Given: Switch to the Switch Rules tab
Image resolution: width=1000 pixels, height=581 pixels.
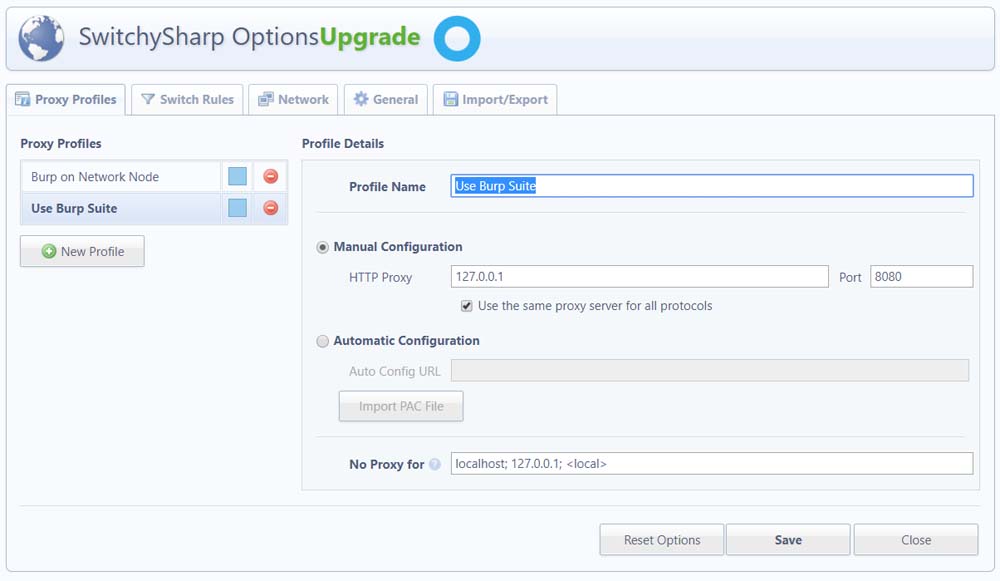Looking at the screenshot, I should [x=188, y=99].
